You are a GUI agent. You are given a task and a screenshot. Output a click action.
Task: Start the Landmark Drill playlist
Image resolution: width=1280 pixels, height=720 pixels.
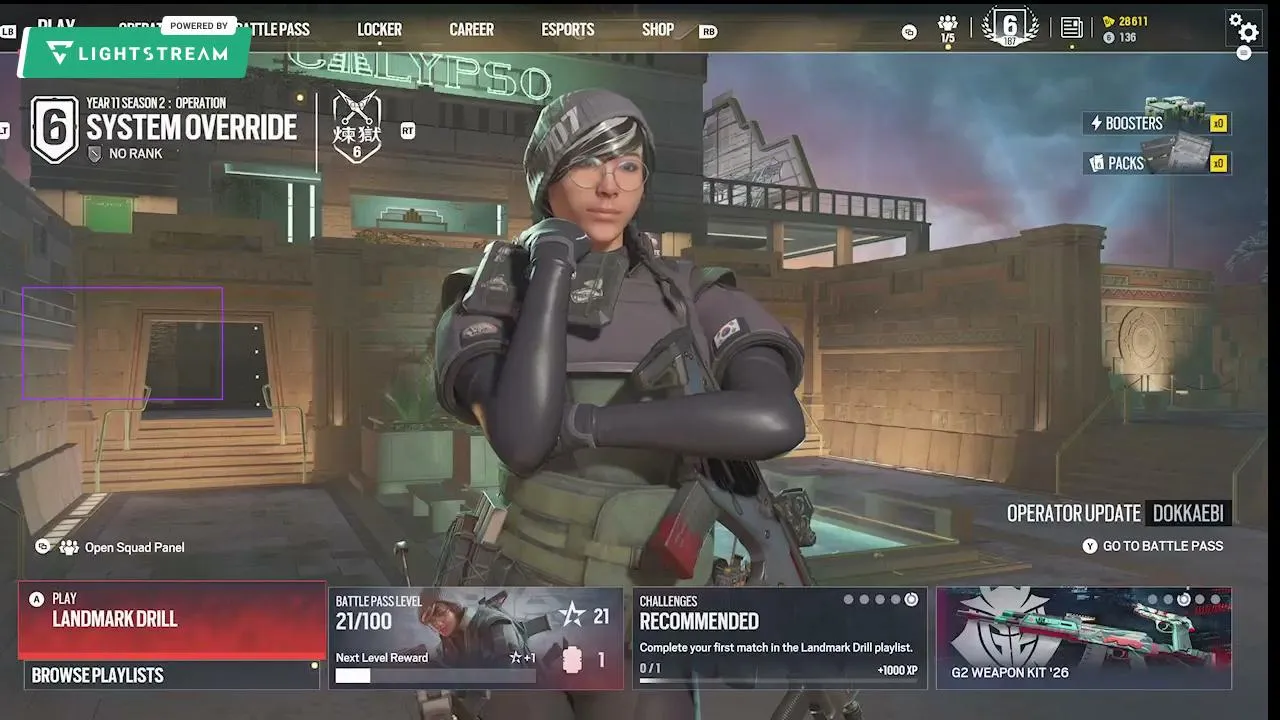pyautogui.click(x=172, y=620)
